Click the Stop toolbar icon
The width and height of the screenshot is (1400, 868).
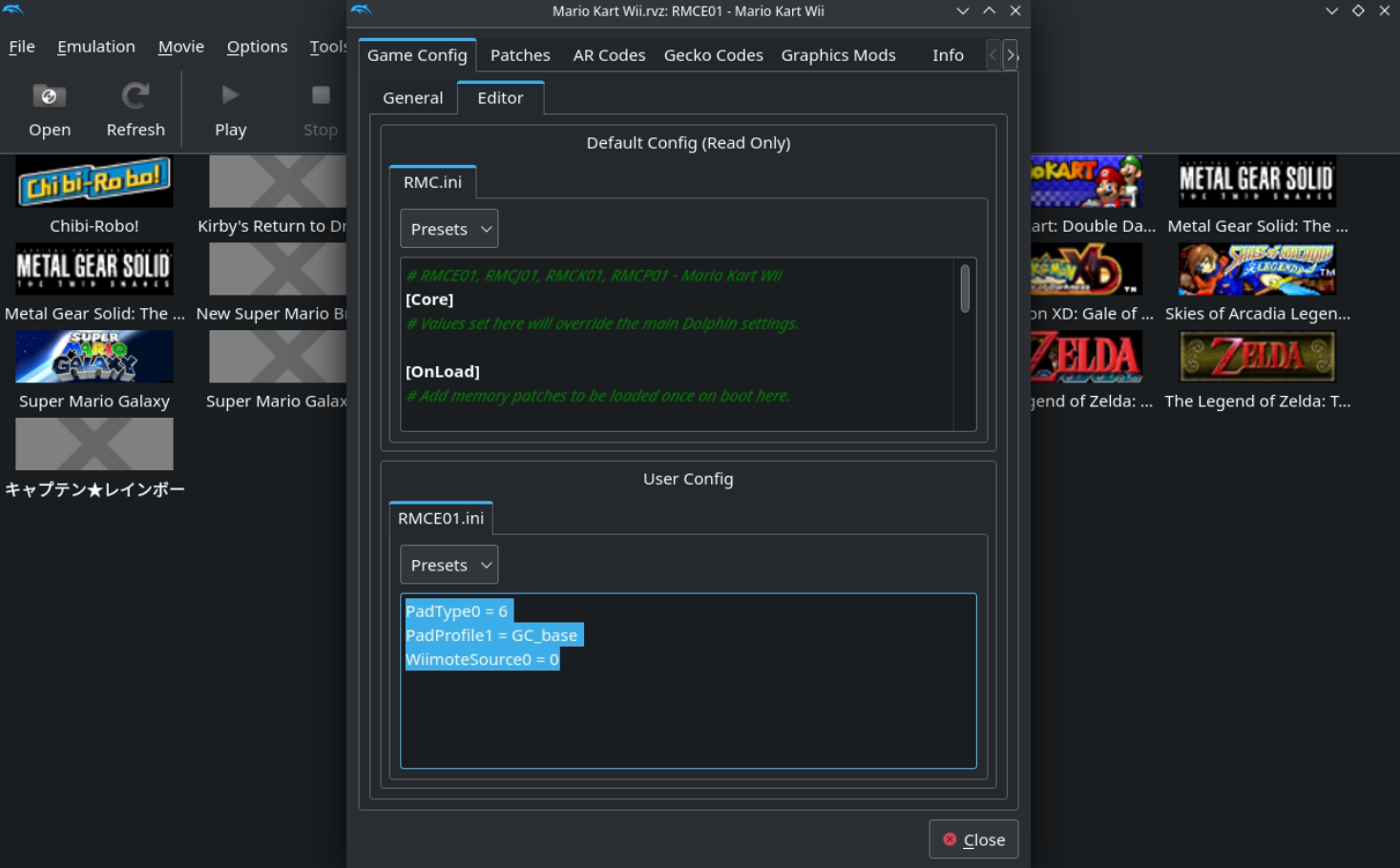point(321,110)
